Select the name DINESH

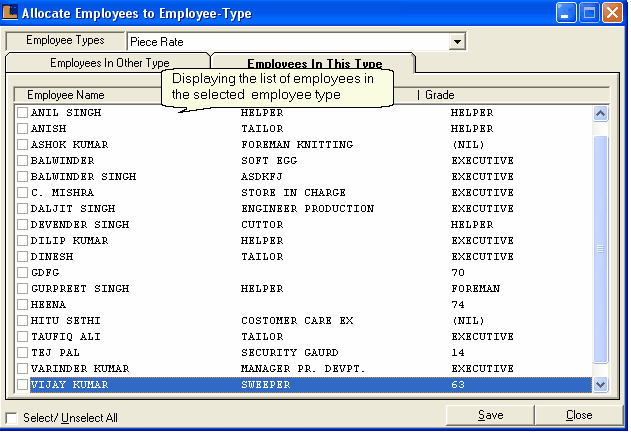point(52,256)
